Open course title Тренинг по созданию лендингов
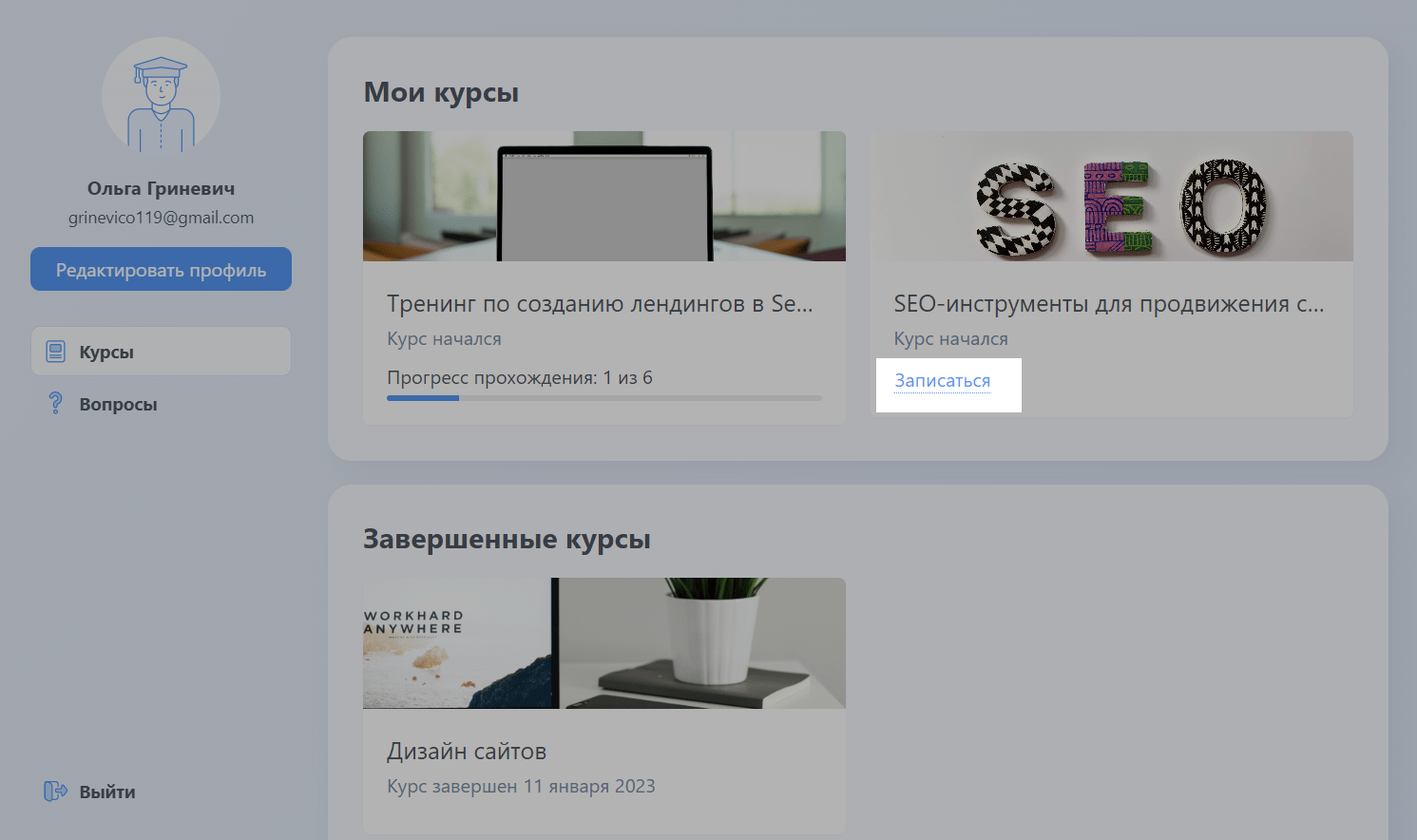The image size is (1417, 840). pyautogui.click(x=600, y=303)
